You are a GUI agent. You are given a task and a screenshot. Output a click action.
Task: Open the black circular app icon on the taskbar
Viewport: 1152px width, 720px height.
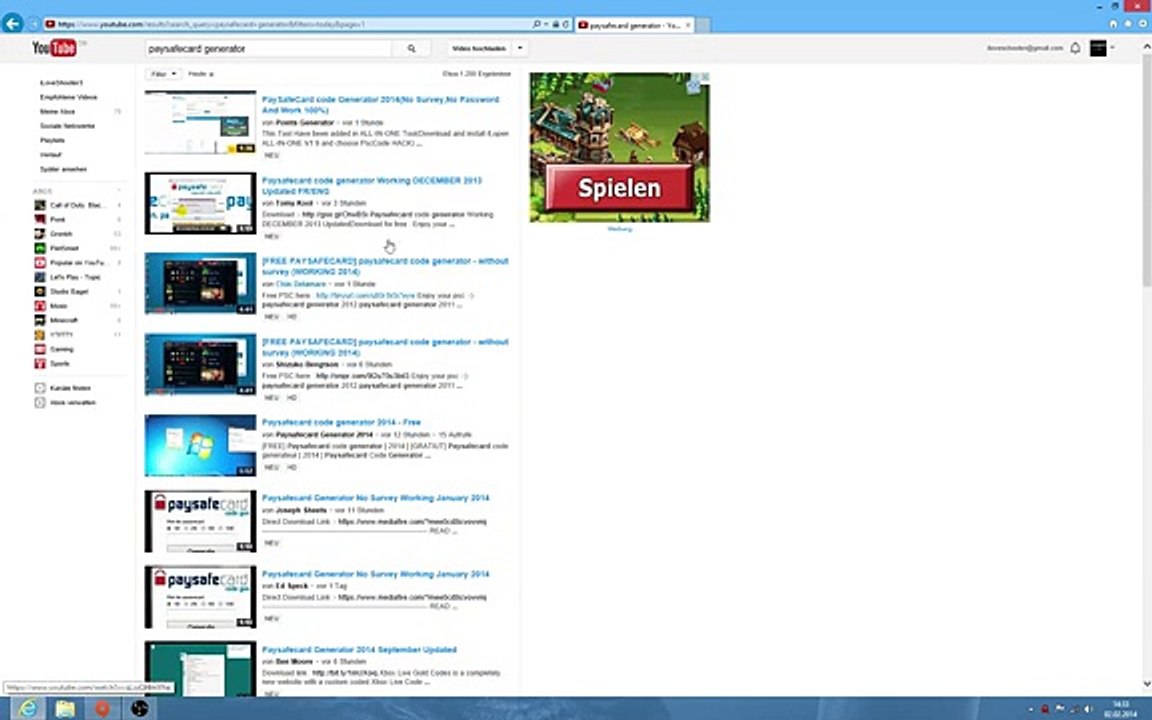(x=140, y=708)
